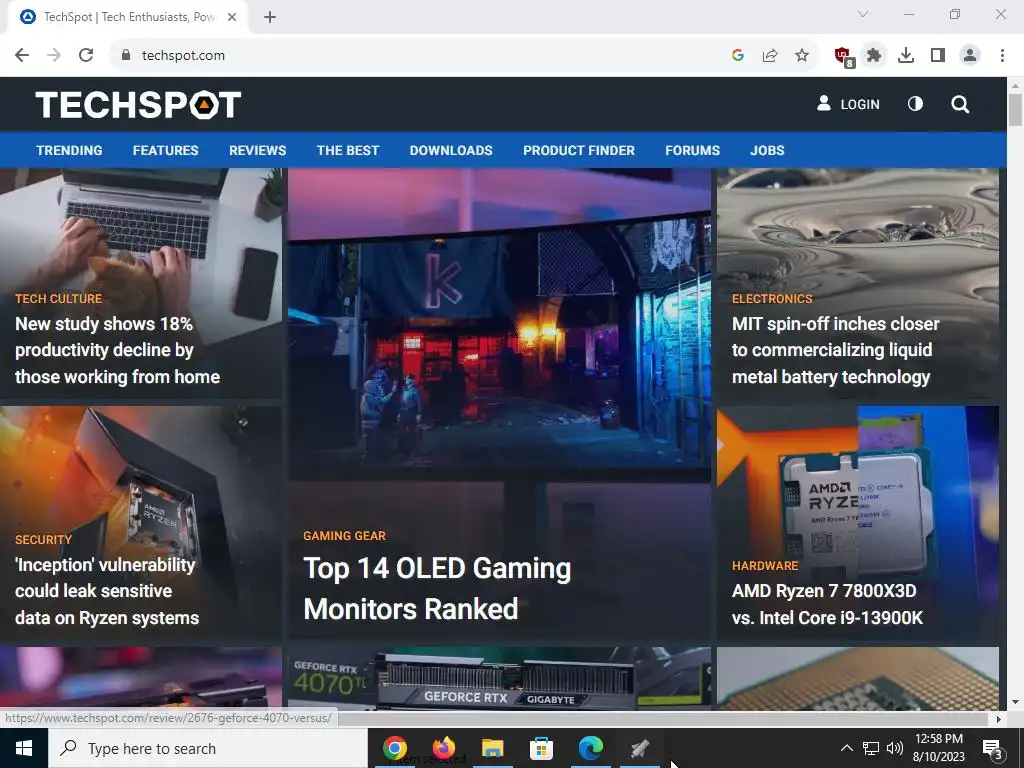The width and height of the screenshot is (1024, 768).
Task: Click the browser forward arrow
Action: (54, 56)
